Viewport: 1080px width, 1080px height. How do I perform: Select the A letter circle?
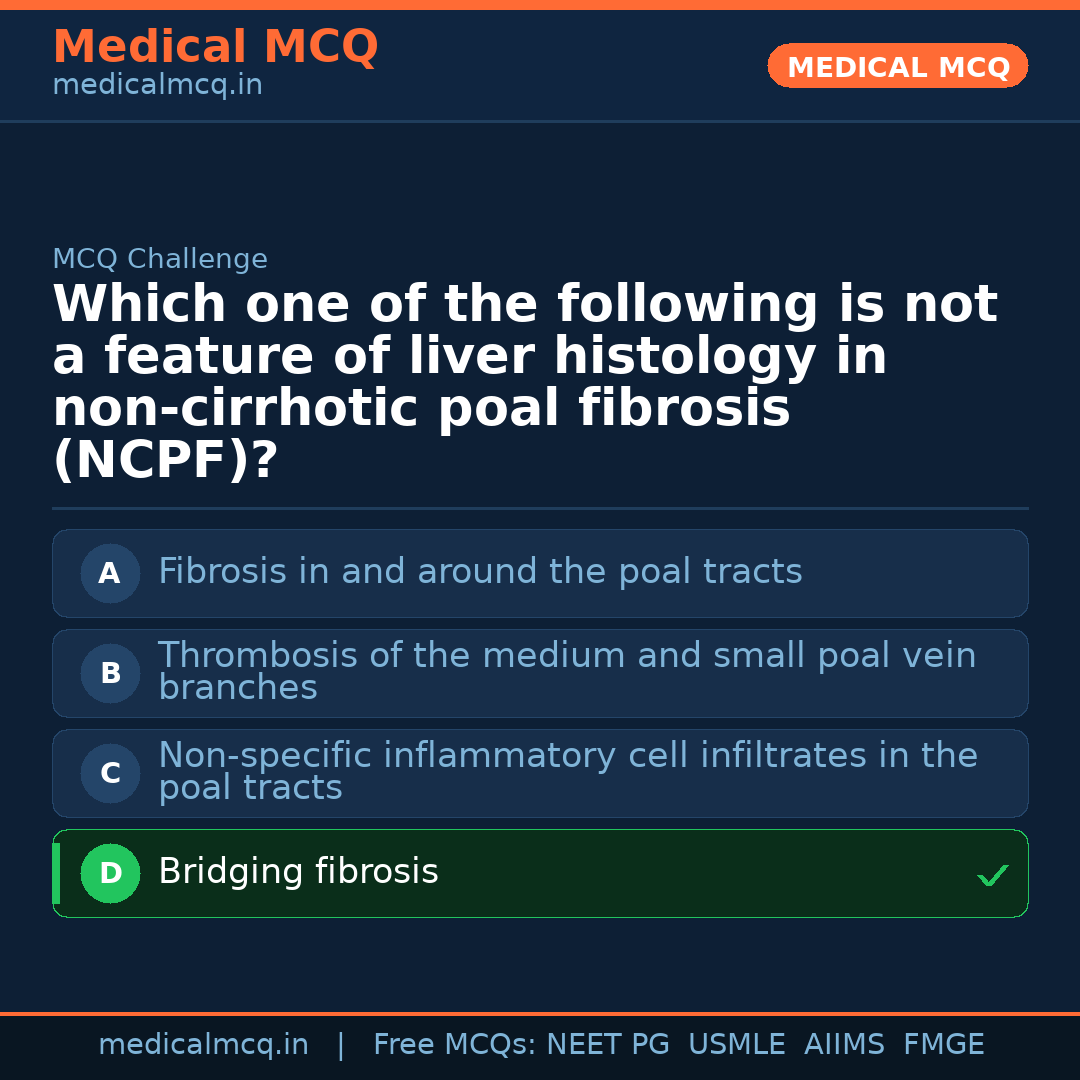point(110,573)
